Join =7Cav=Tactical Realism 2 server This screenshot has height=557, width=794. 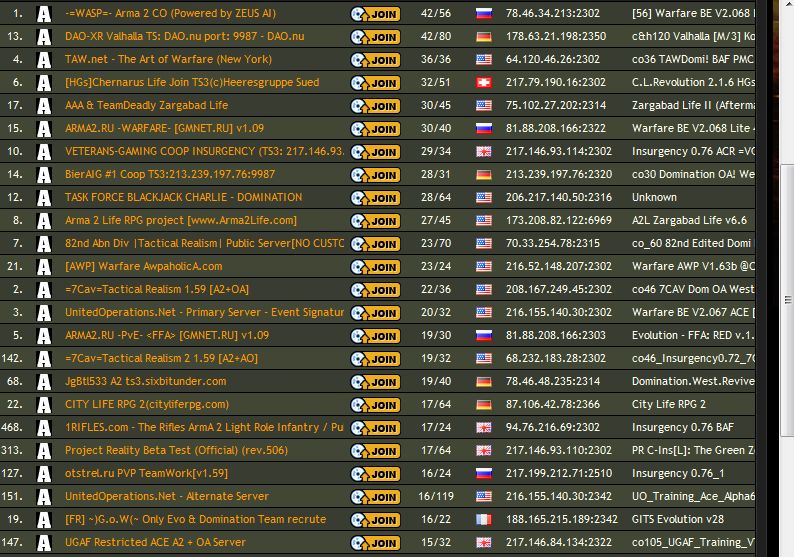point(375,359)
